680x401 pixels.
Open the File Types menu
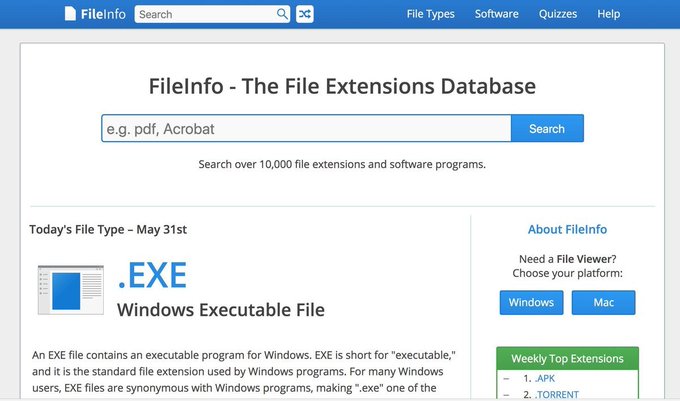coord(431,14)
